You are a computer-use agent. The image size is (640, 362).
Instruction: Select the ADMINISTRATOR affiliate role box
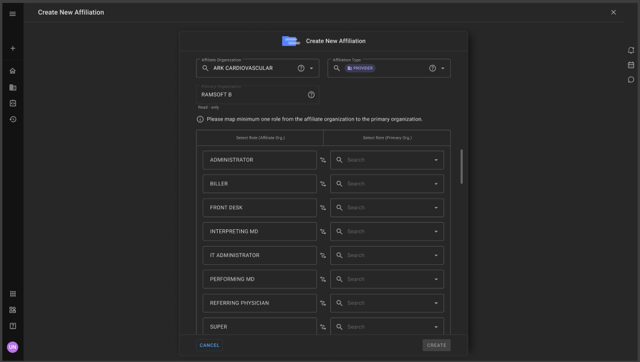260,160
